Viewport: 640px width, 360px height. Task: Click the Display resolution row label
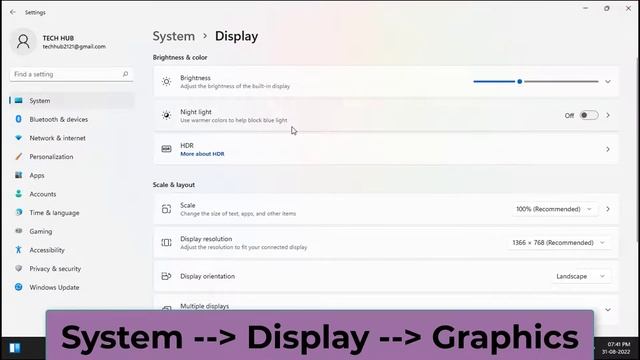[206, 239]
